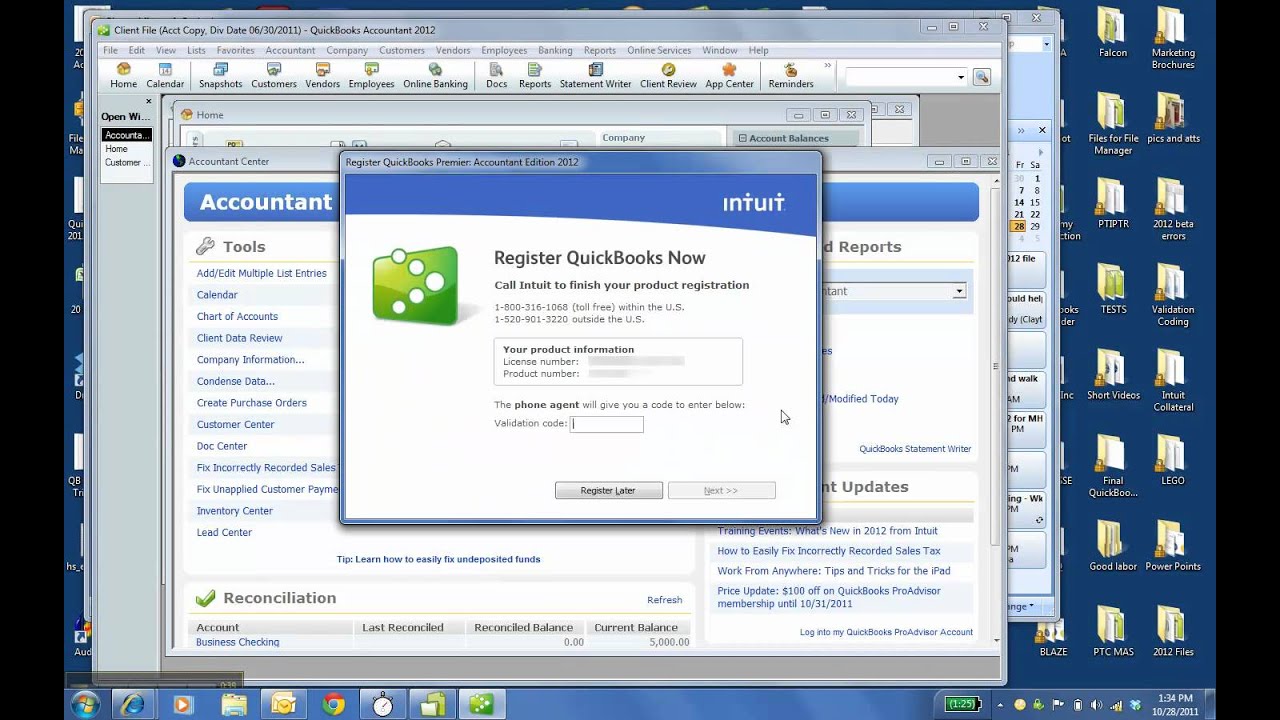
Task: Click Windows Start button
Action: pyautogui.click(x=85, y=704)
